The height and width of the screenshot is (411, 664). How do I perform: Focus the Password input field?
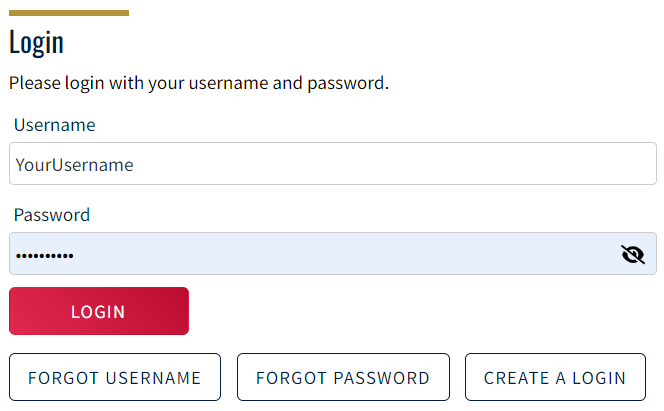333,254
